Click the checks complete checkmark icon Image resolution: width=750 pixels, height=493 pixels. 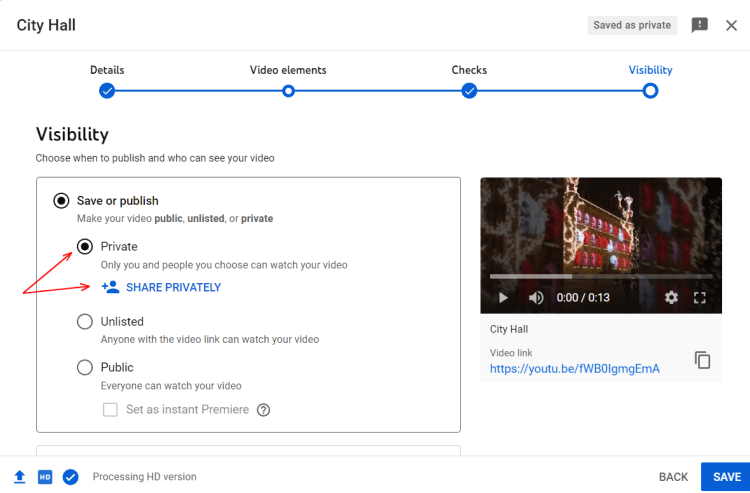pos(70,477)
